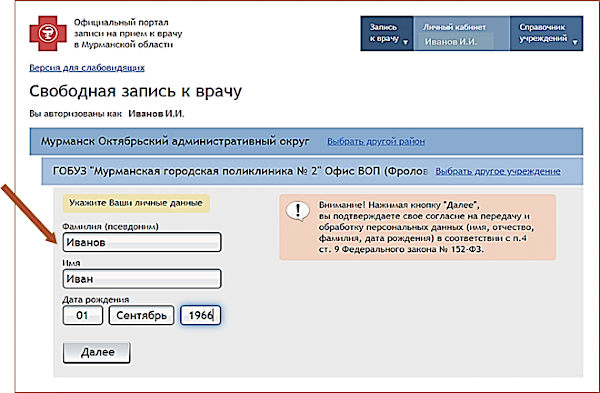This screenshot has height=393, width=600.
Task: Open the Справочник учреждений menu
Action: [x=546, y=33]
